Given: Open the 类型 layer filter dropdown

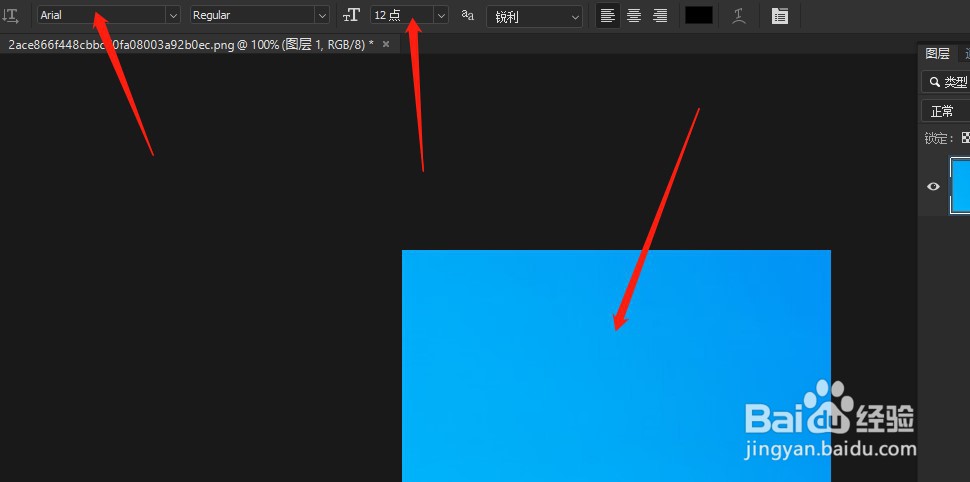Looking at the screenshot, I should coord(946,82).
